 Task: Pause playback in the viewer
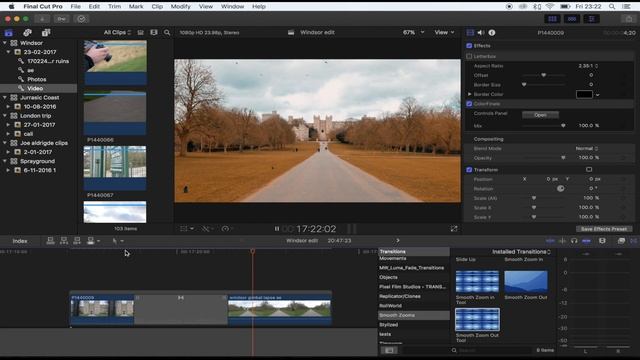(277, 229)
